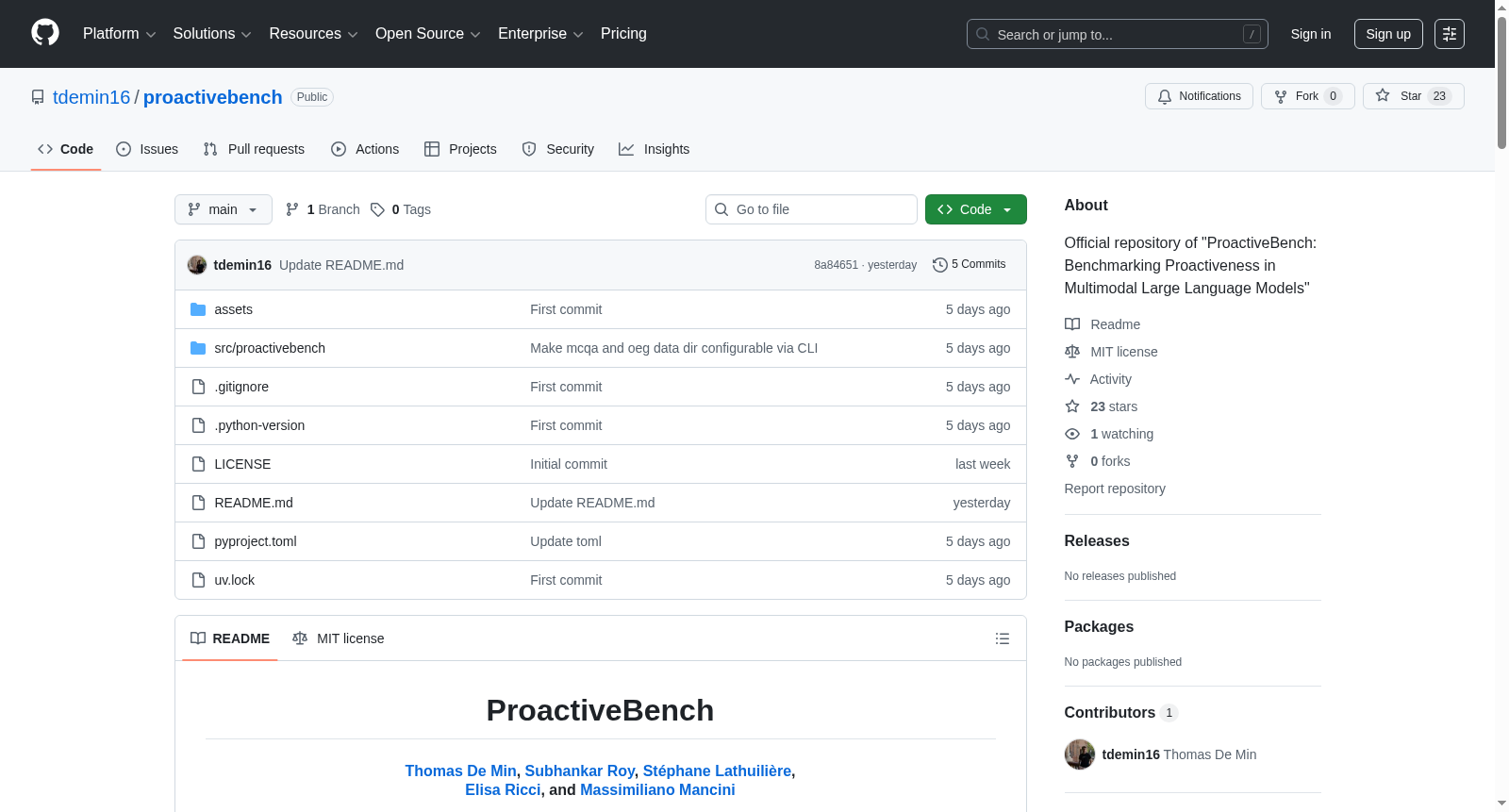
Task: Click the search magnifier icon in the header
Action: click(983, 34)
